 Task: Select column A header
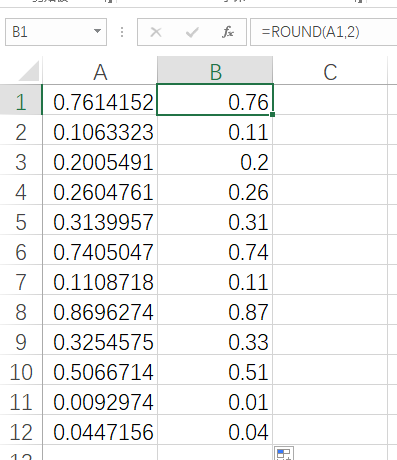(100, 71)
